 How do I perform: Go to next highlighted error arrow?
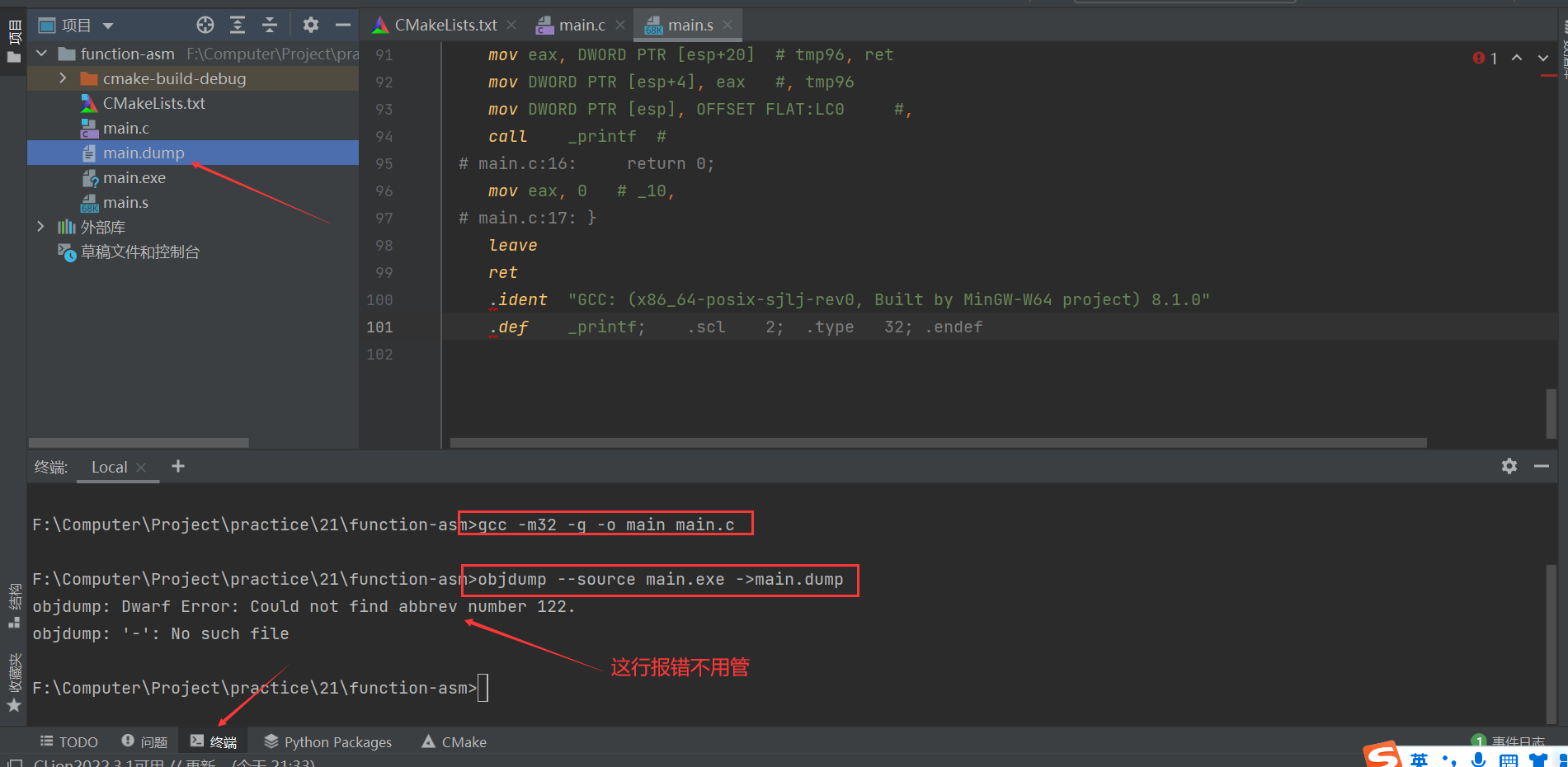pyautogui.click(x=1542, y=58)
